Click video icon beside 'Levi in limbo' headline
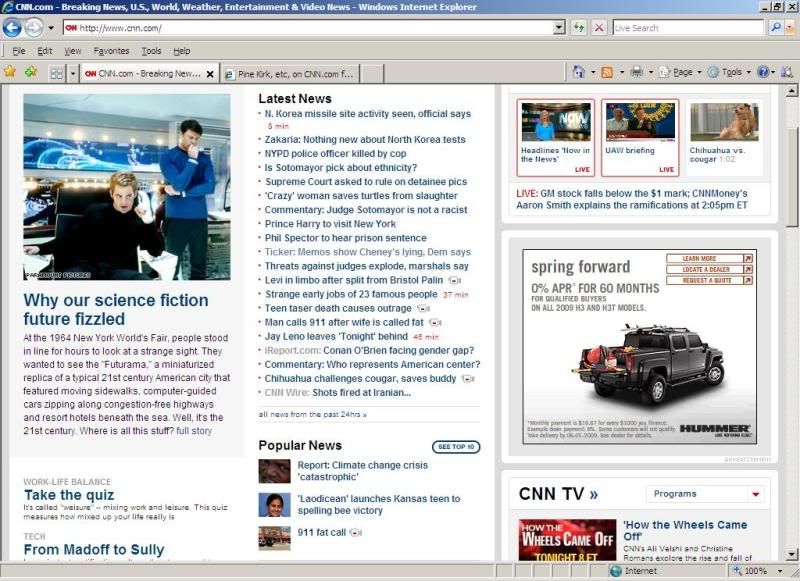 tap(454, 281)
